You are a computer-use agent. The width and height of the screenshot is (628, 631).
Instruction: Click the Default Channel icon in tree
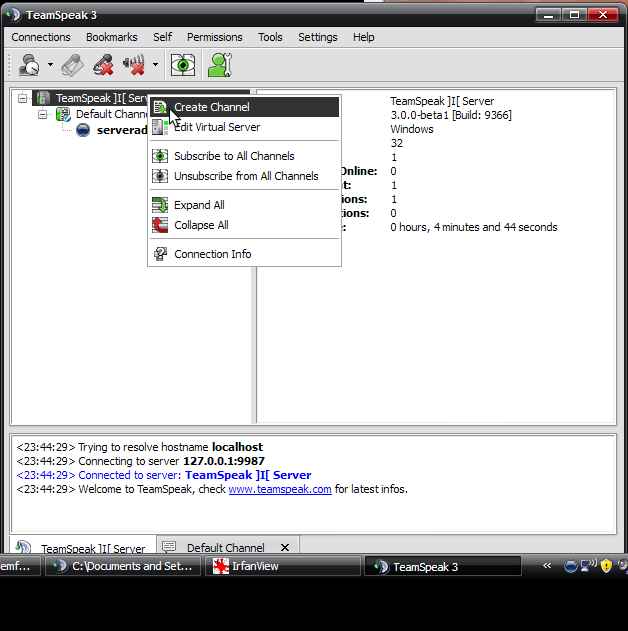pyautogui.click(x=63, y=114)
